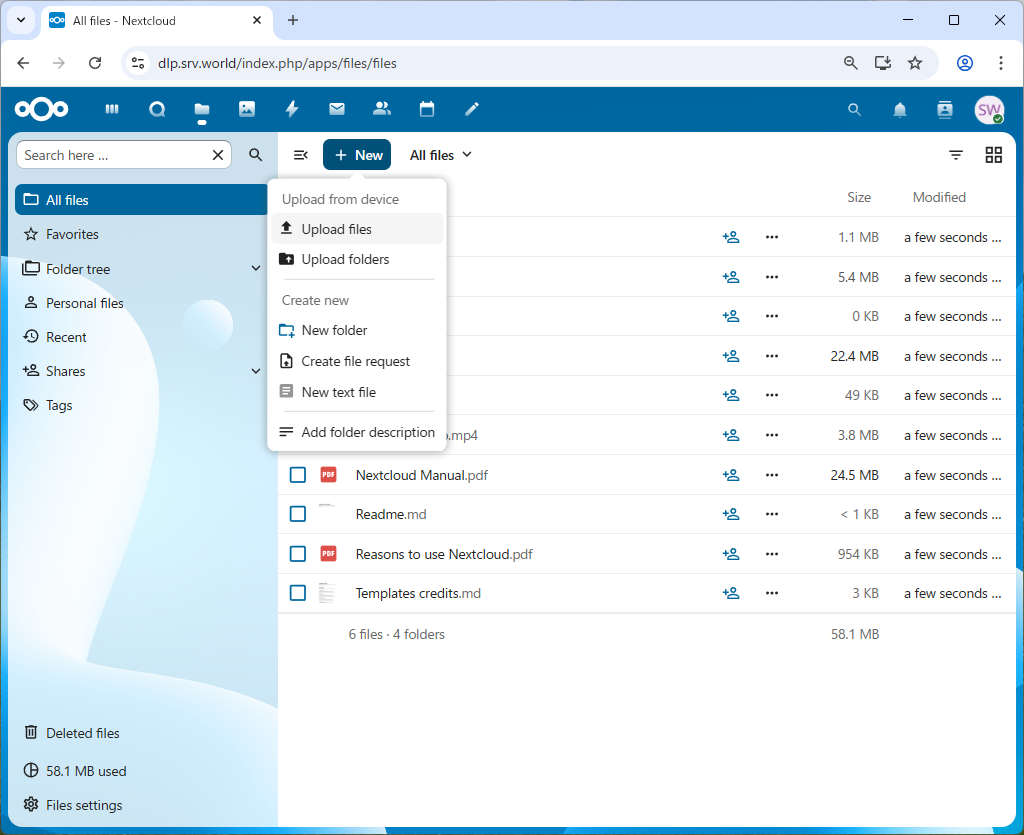Open Personal files in sidebar
The width and height of the screenshot is (1024, 835).
tap(141, 303)
